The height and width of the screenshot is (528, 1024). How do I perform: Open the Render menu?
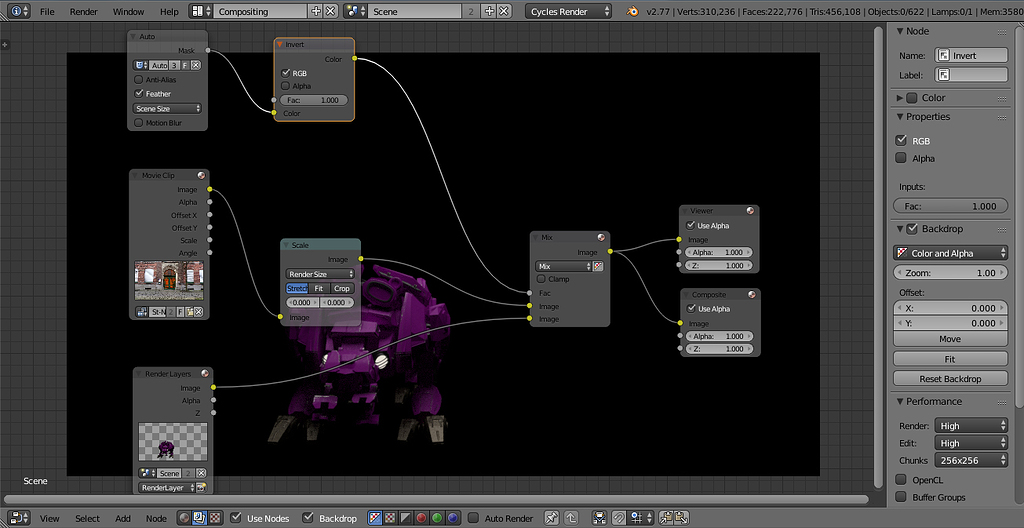coord(84,12)
